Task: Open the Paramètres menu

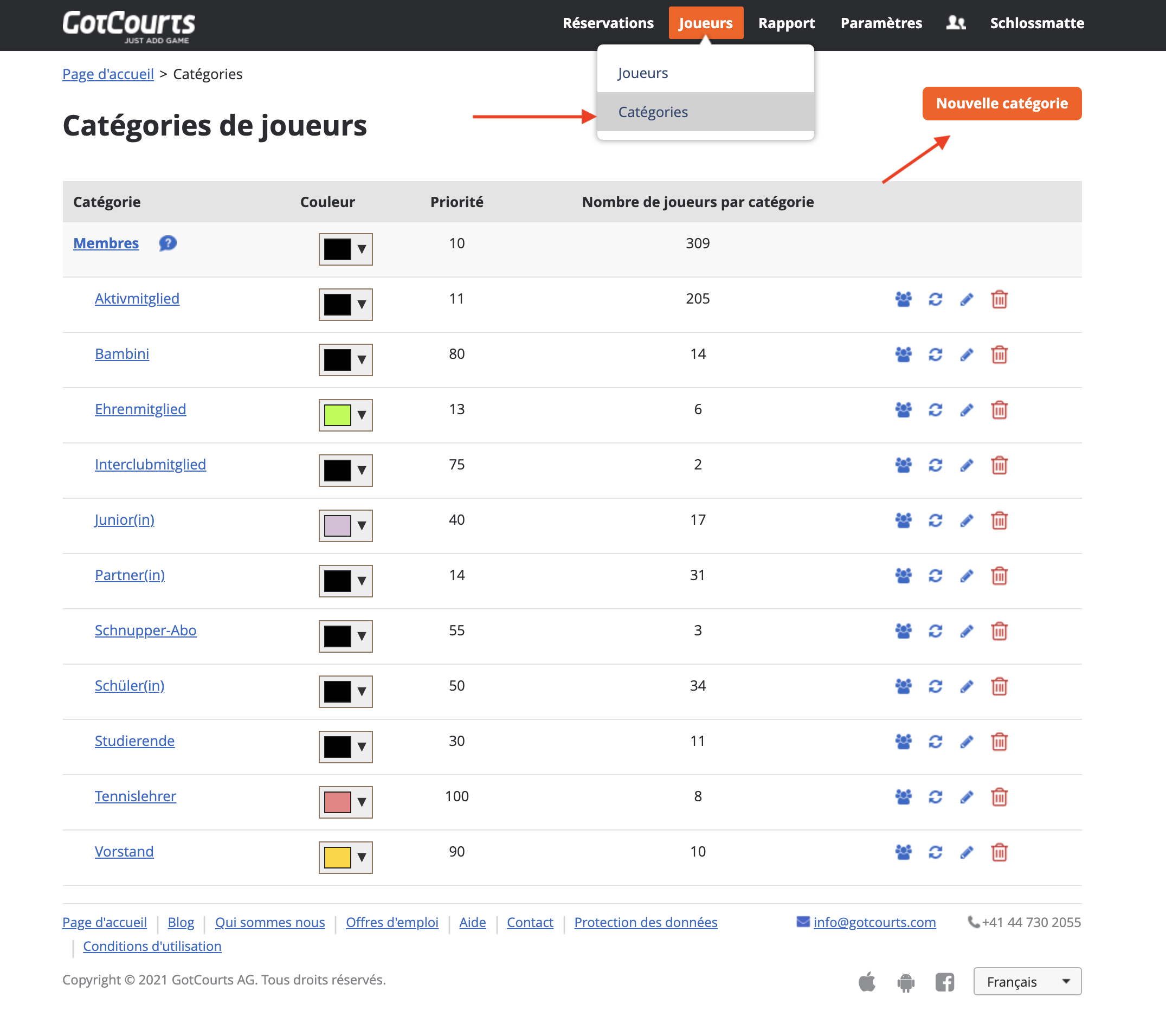Action: (881, 23)
